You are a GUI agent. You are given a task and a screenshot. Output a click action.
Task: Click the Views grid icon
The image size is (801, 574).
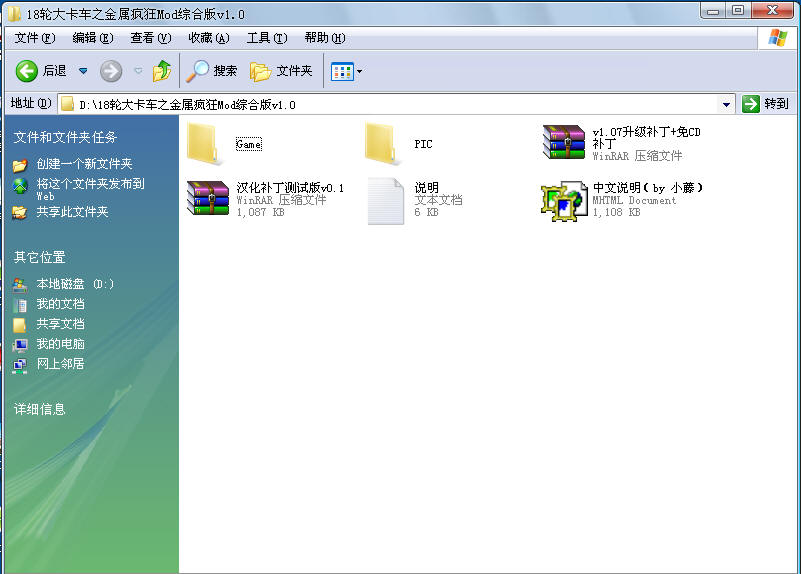click(342, 71)
